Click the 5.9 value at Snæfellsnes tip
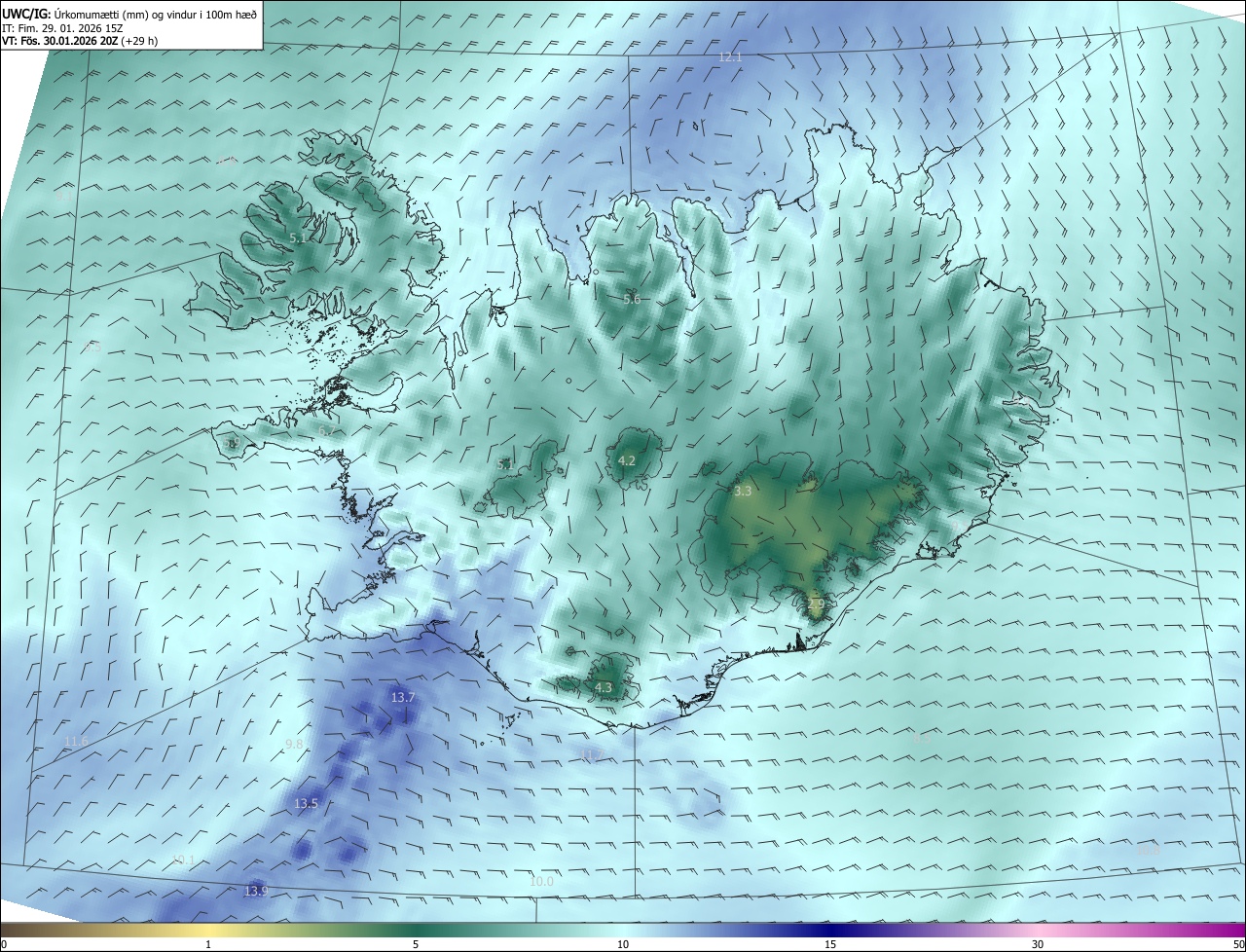 click(232, 443)
